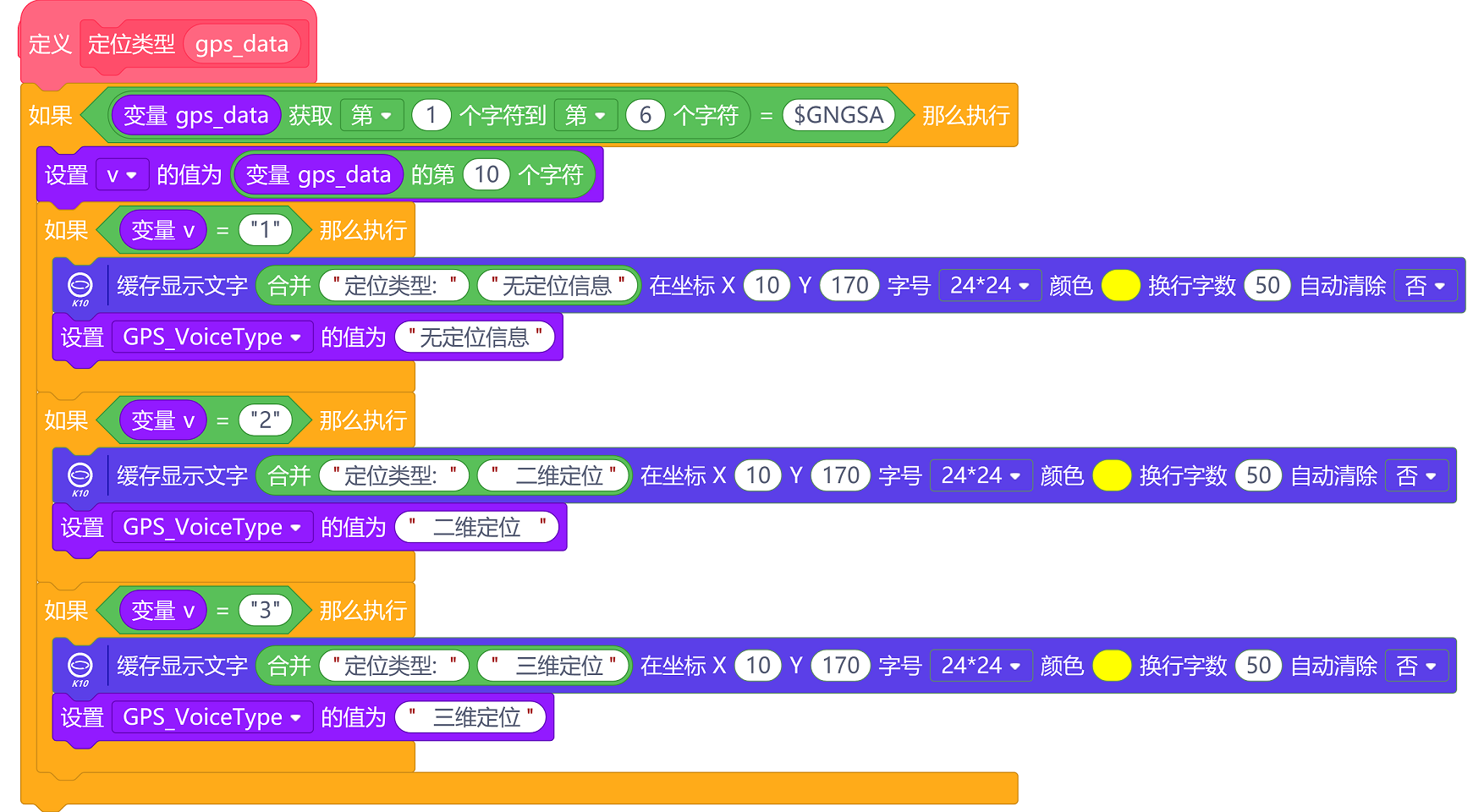Click Y coordinate 170 in 无定位信息 row
Viewport: 1484px width, 812px height.
click(x=849, y=286)
